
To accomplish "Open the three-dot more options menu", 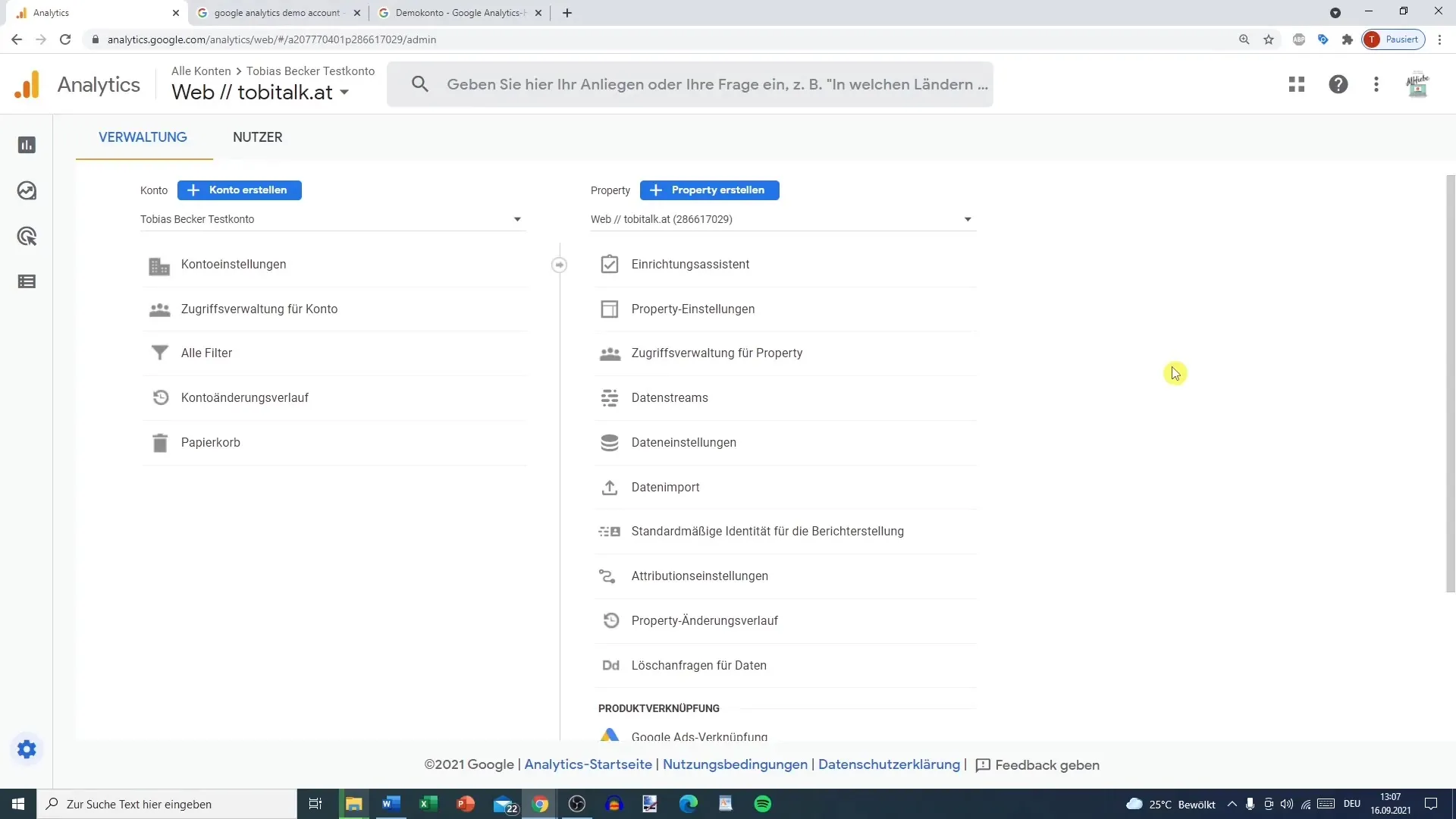I will click(1376, 84).
